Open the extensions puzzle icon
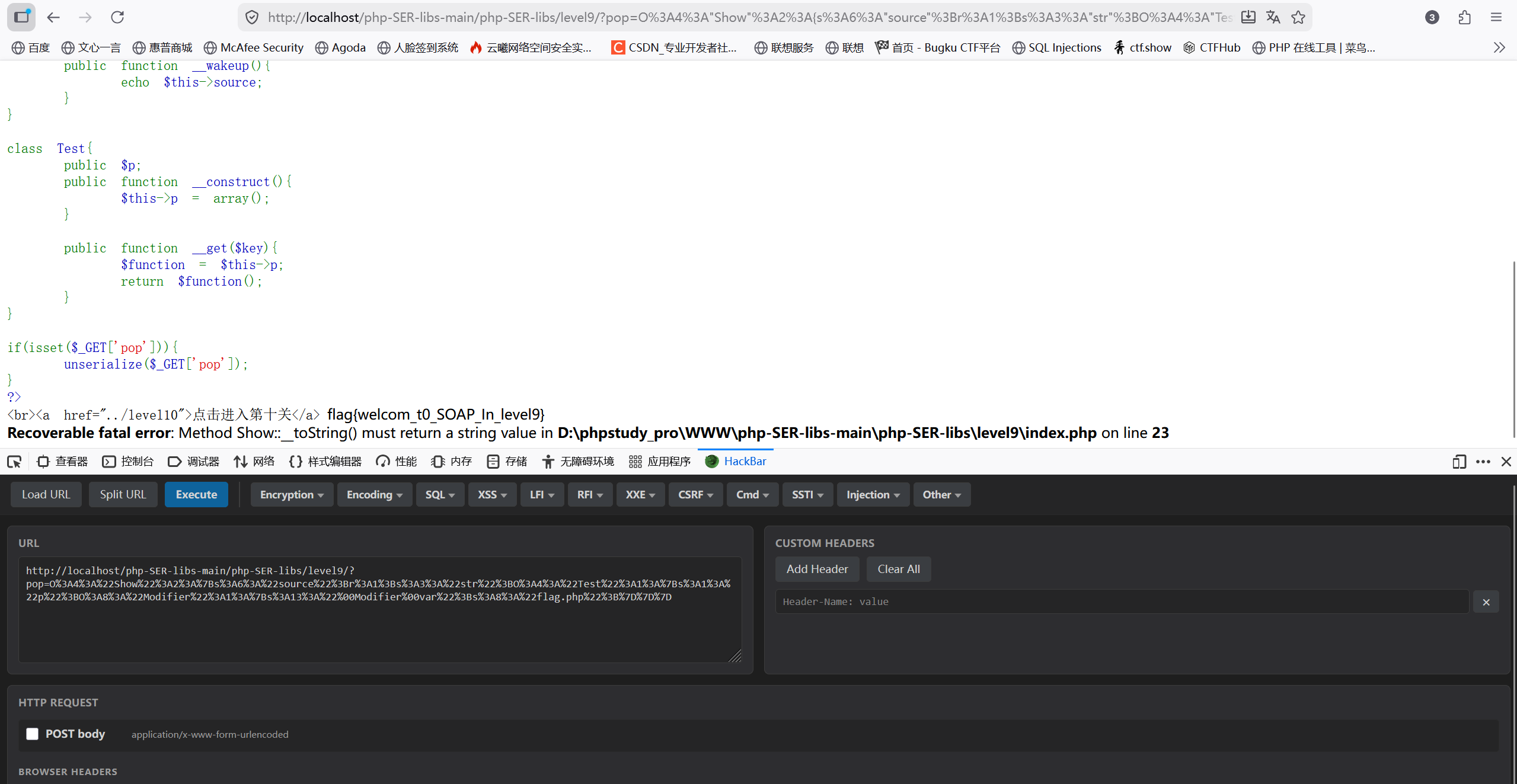Screen dimensions: 1517x784 tap(1464, 17)
